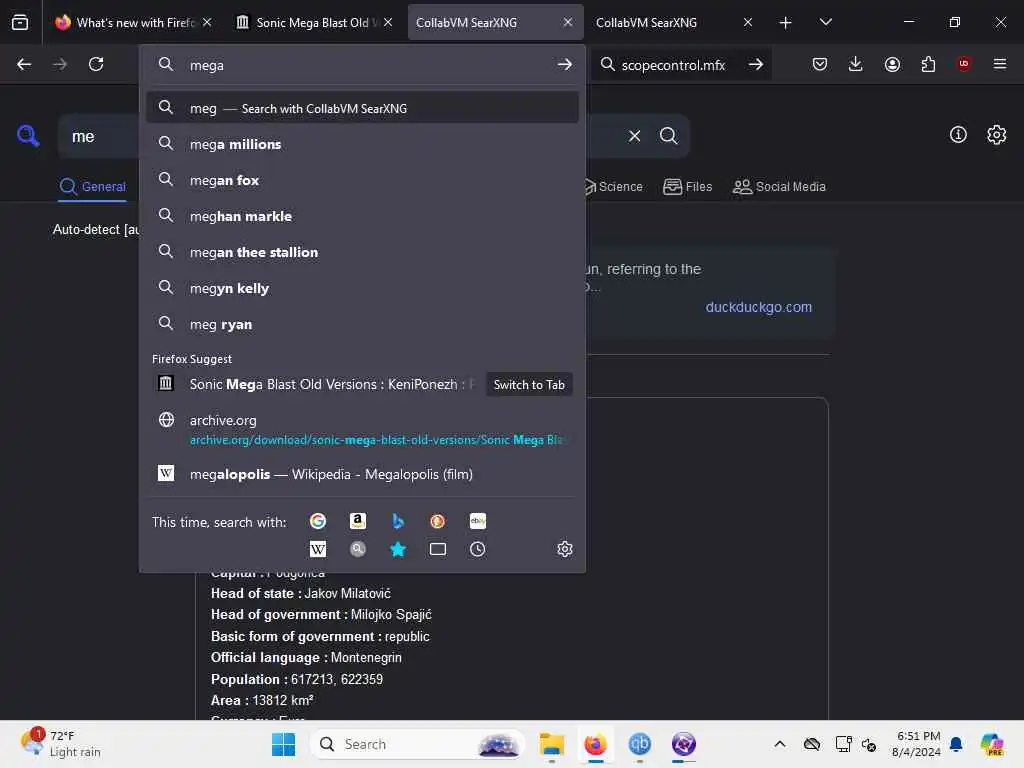
Task: Search open tabs via the tabs icon
Action: coord(438,549)
